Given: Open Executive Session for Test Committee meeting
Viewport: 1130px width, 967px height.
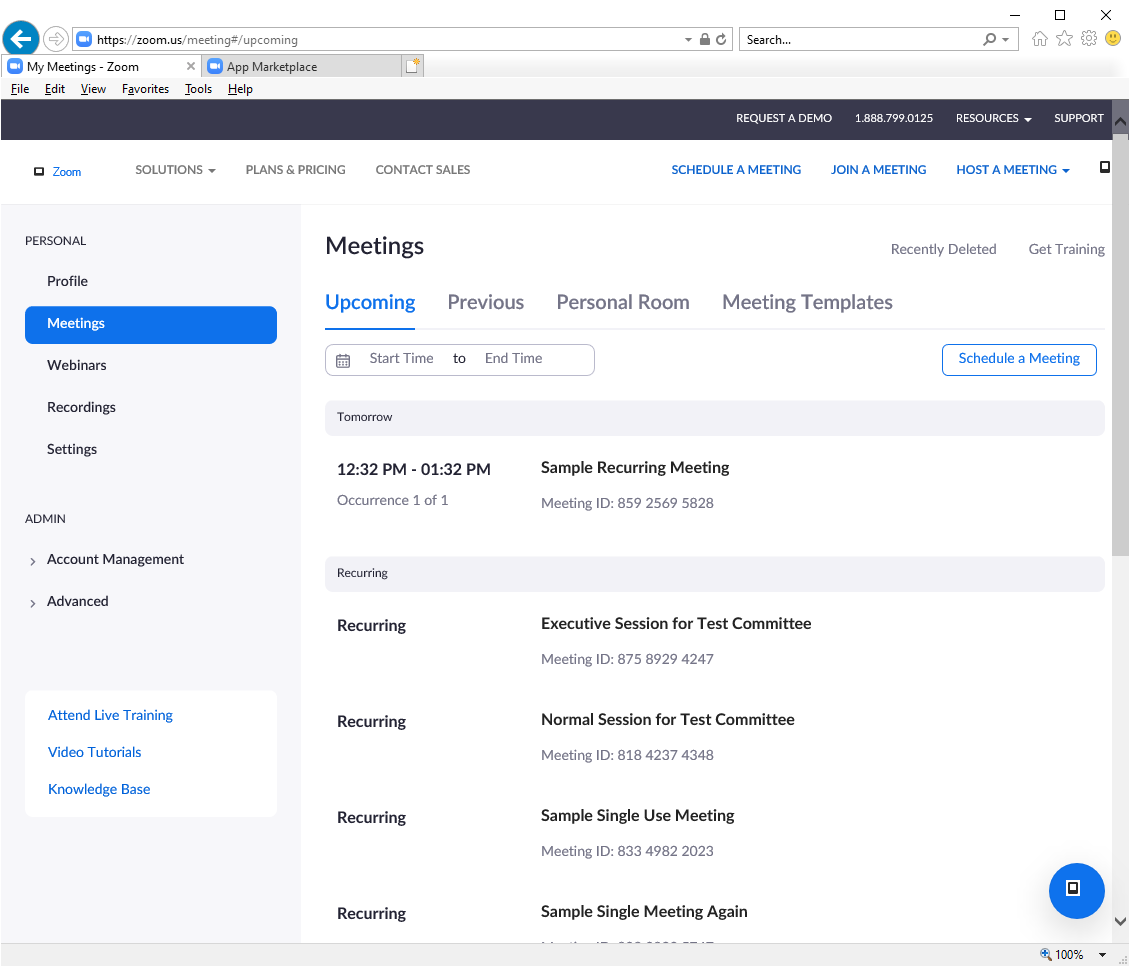Looking at the screenshot, I should click(x=676, y=624).
